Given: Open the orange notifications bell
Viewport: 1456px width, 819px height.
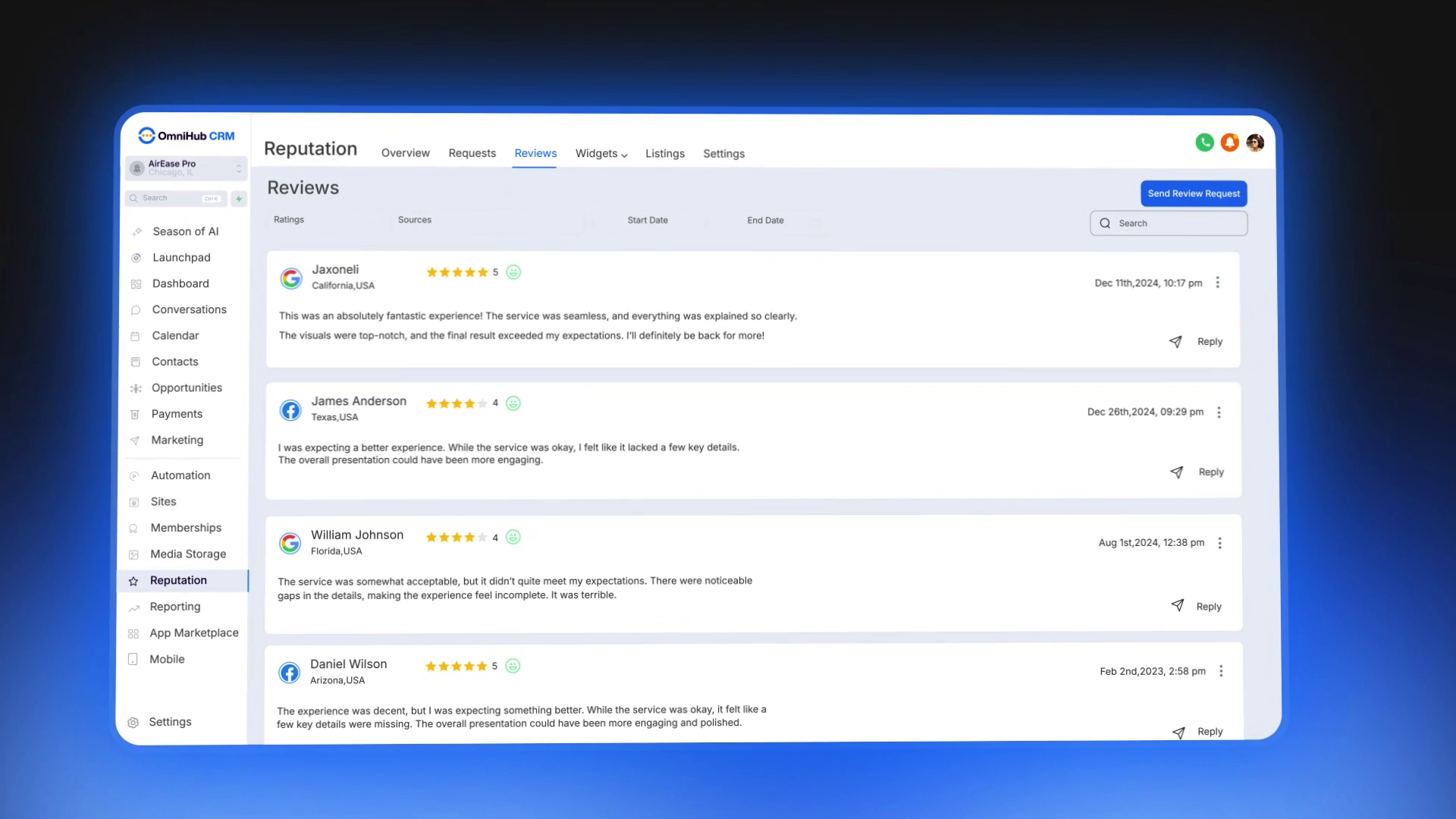Looking at the screenshot, I should click(x=1229, y=143).
